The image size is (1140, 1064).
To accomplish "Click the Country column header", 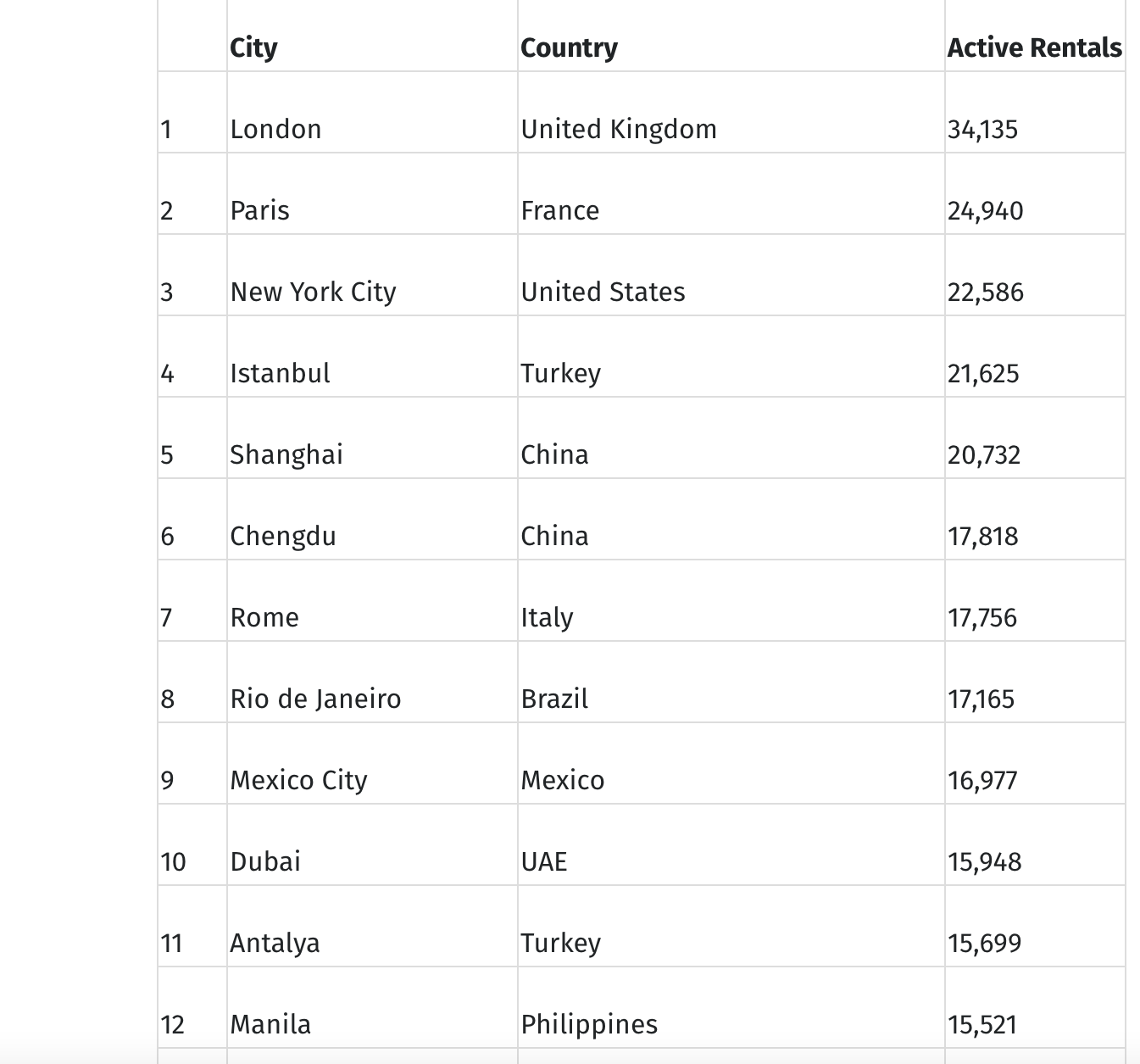I will (x=569, y=47).
